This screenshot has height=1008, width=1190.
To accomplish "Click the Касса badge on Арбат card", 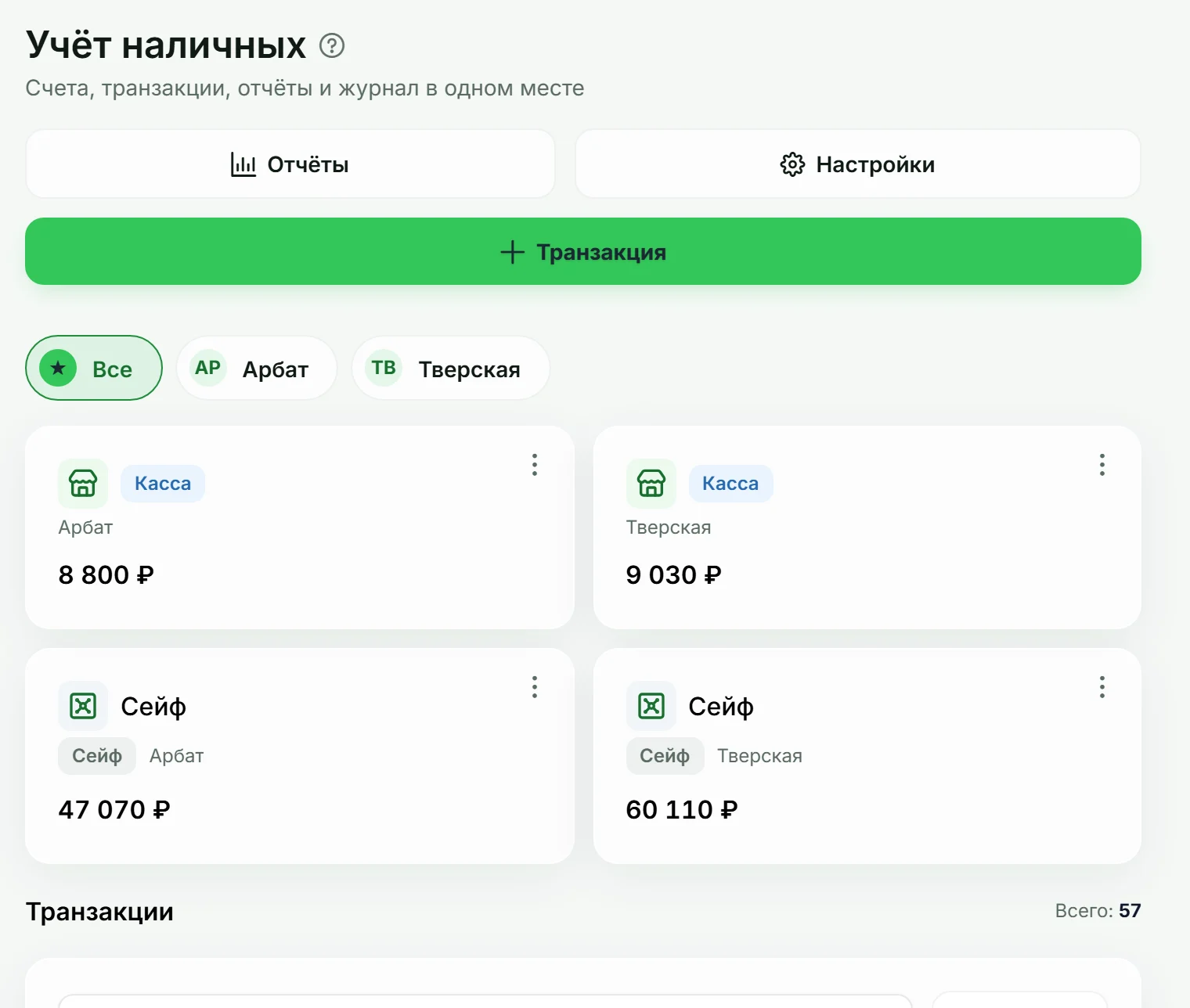I will coord(163,484).
